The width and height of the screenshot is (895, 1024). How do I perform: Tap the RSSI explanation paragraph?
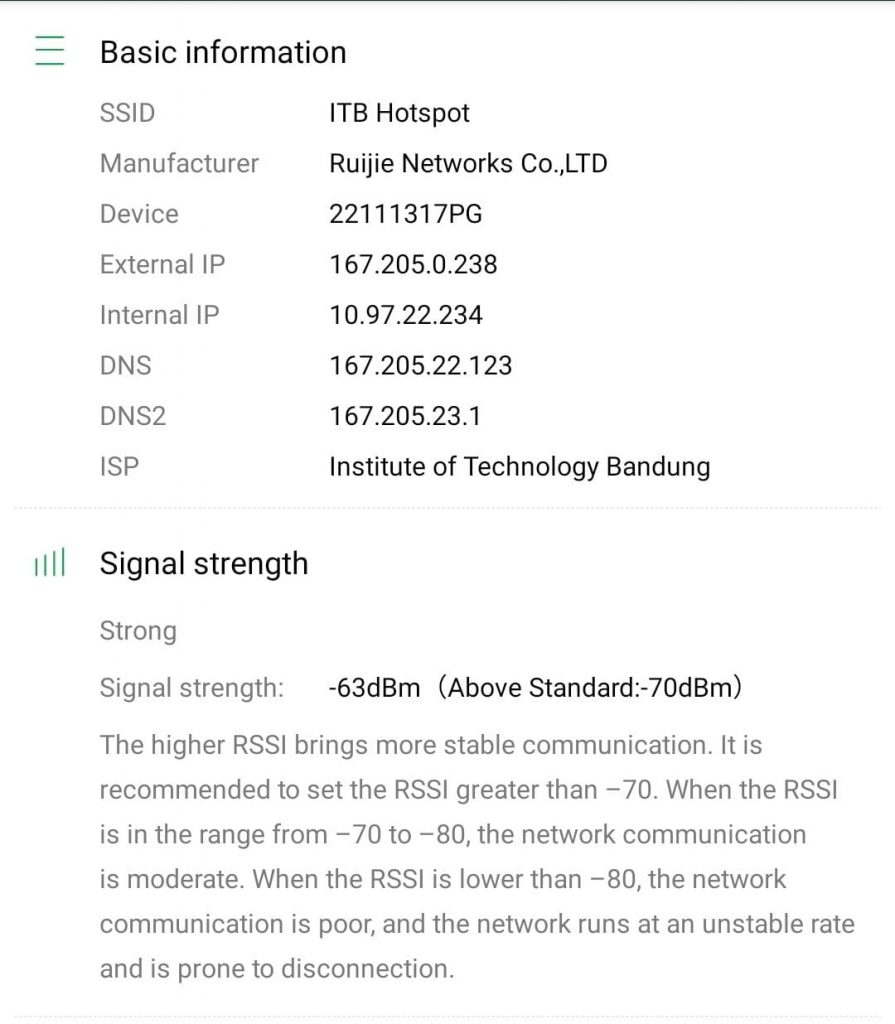[x=476, y=856]
